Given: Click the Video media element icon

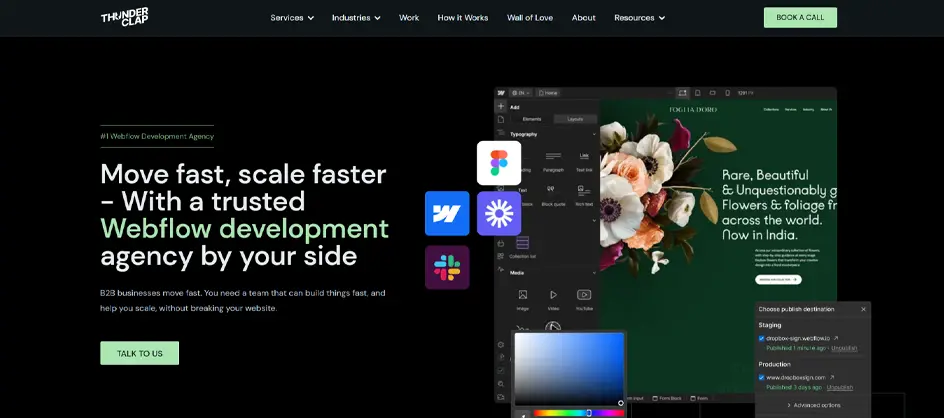Looking at the screenshot, I should (x=553, y=295).
